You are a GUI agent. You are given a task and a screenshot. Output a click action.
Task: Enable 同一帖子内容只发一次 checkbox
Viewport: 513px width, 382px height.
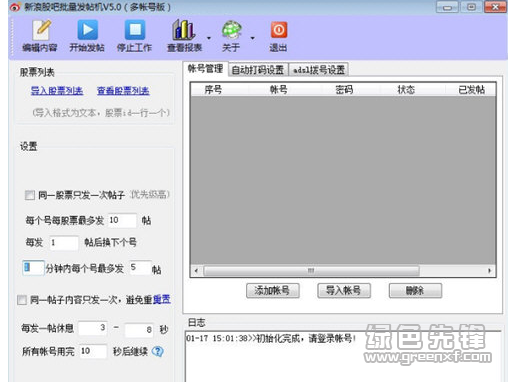click(x=22, y=300)
